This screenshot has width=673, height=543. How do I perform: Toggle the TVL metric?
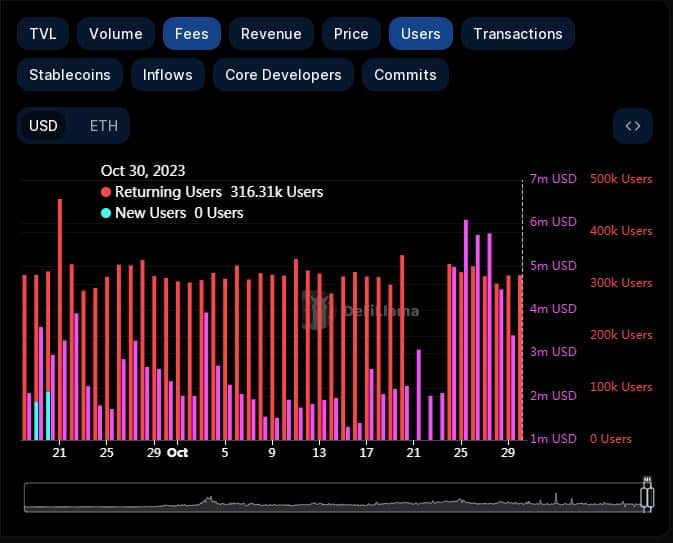pos(43,34)
